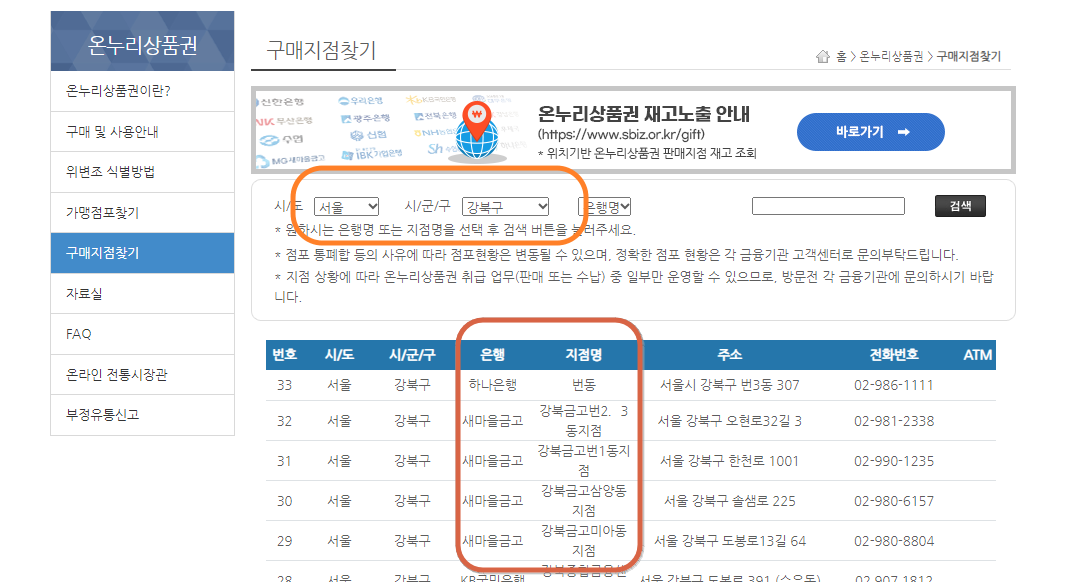Click the 검색 button
This screenshot has height=582, width=1078.
coord(960,206)
